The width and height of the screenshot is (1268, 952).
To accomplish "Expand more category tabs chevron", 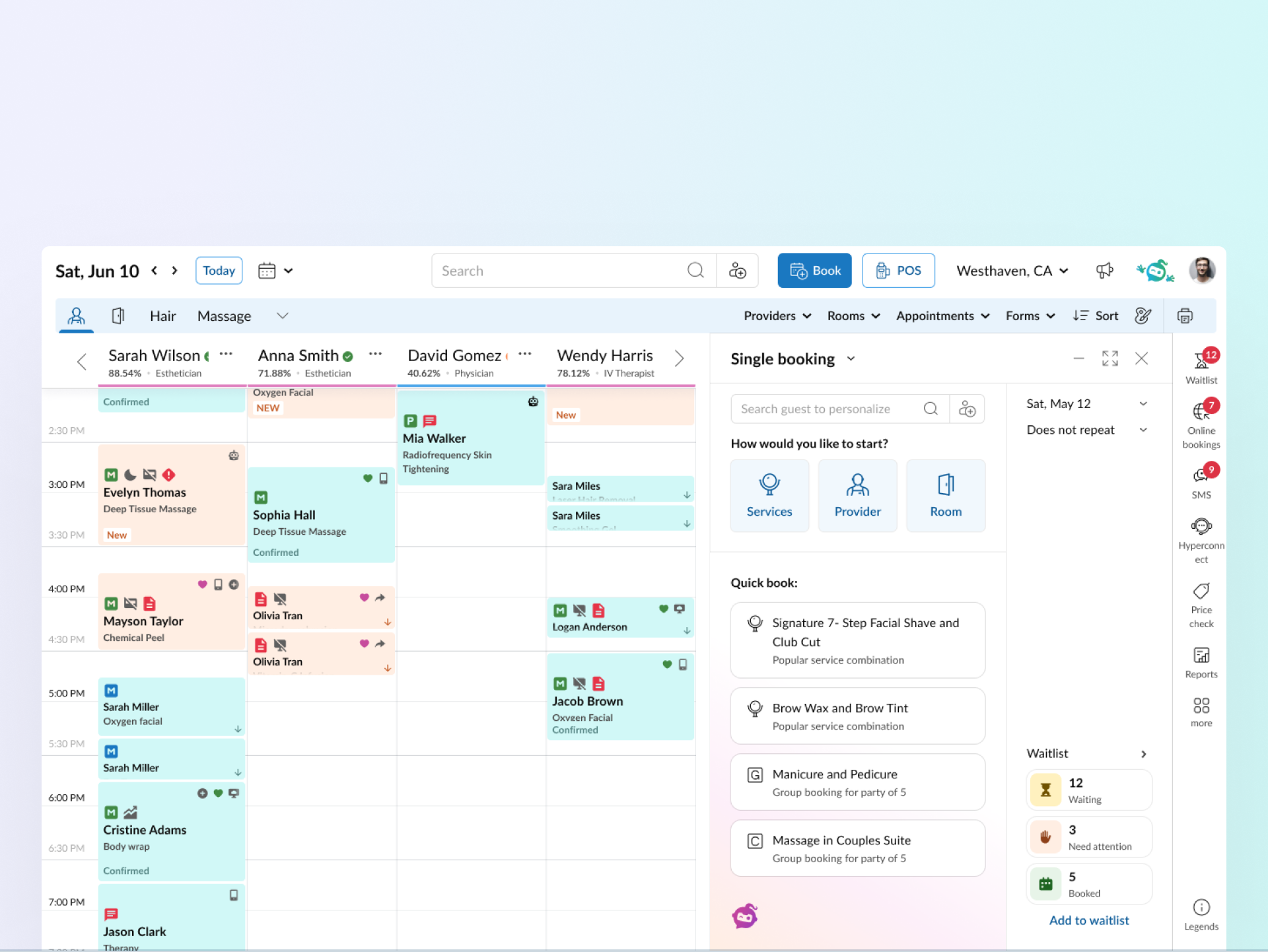I will (283, 316).
